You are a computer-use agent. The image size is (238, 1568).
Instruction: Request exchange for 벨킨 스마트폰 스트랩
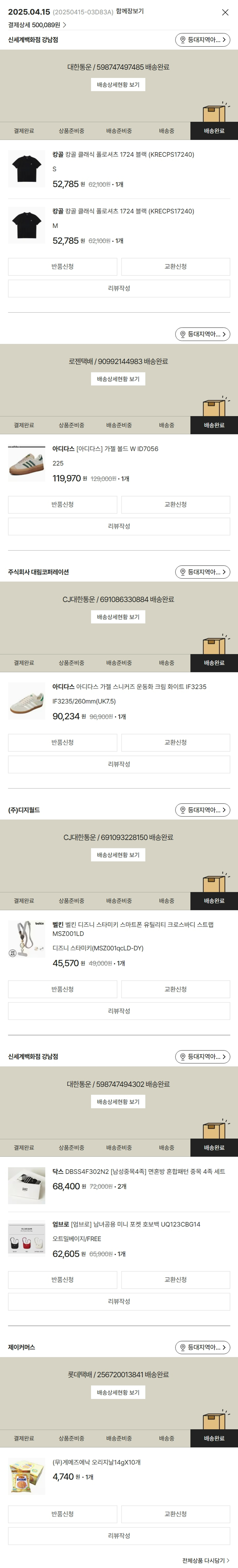(x=175, y=989)
